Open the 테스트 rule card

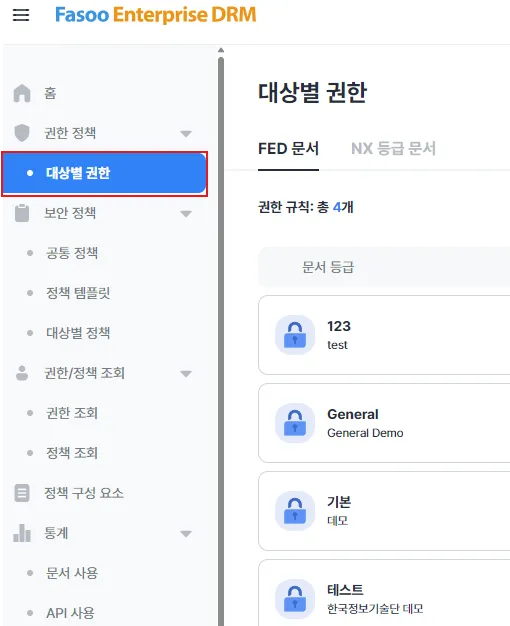pyautogui.click(x=384, y=592)
